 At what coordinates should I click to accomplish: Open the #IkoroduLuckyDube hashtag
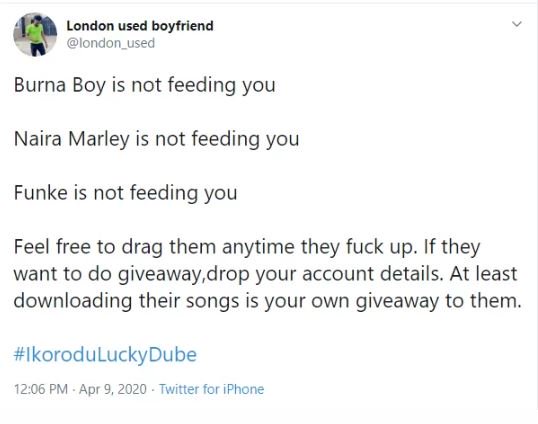coord(105,355)
